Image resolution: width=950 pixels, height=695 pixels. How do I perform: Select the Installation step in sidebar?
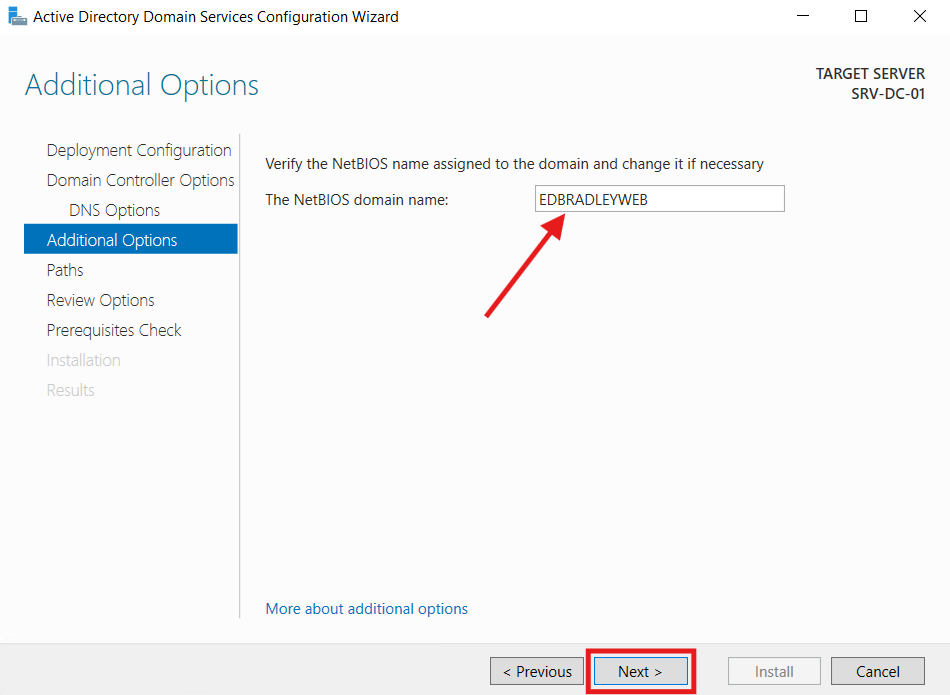[83, 360]
